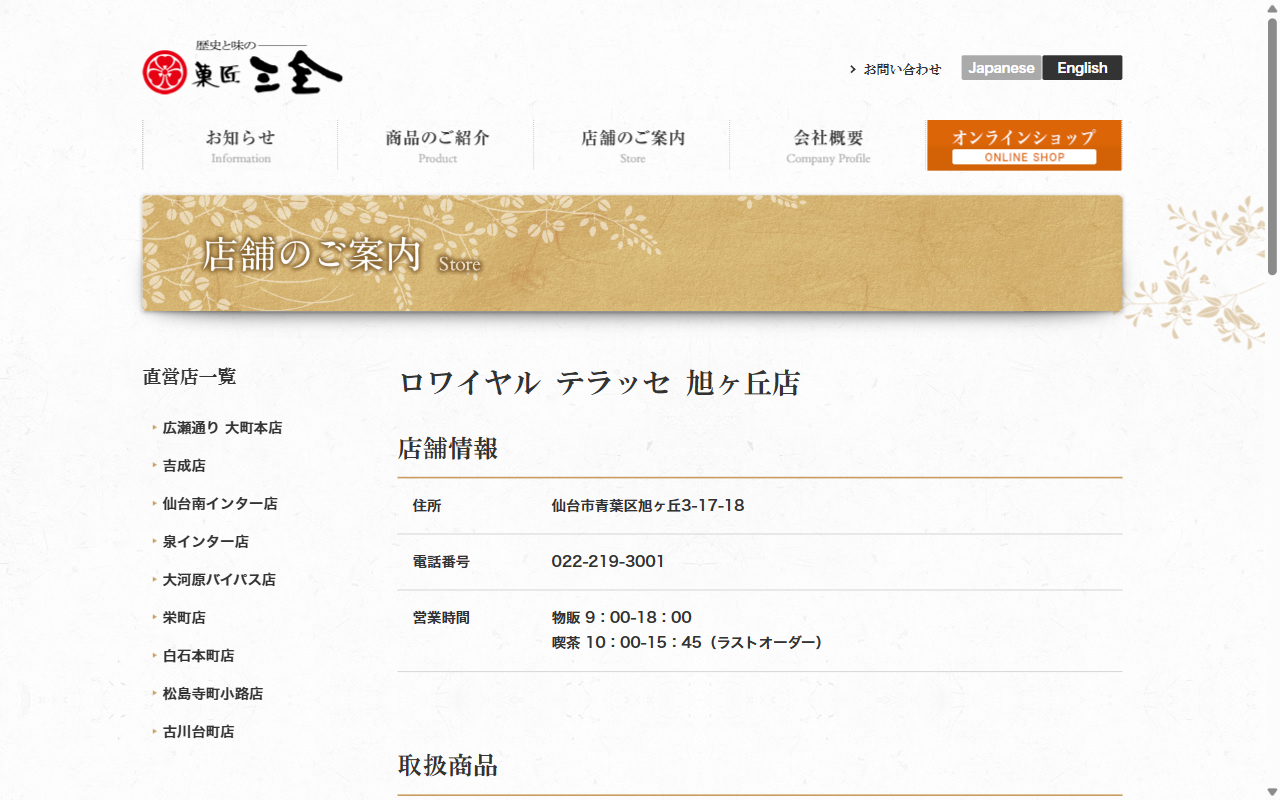Switch language to Japanese
Screen dimensions: 1280x800
[1001, 68]
